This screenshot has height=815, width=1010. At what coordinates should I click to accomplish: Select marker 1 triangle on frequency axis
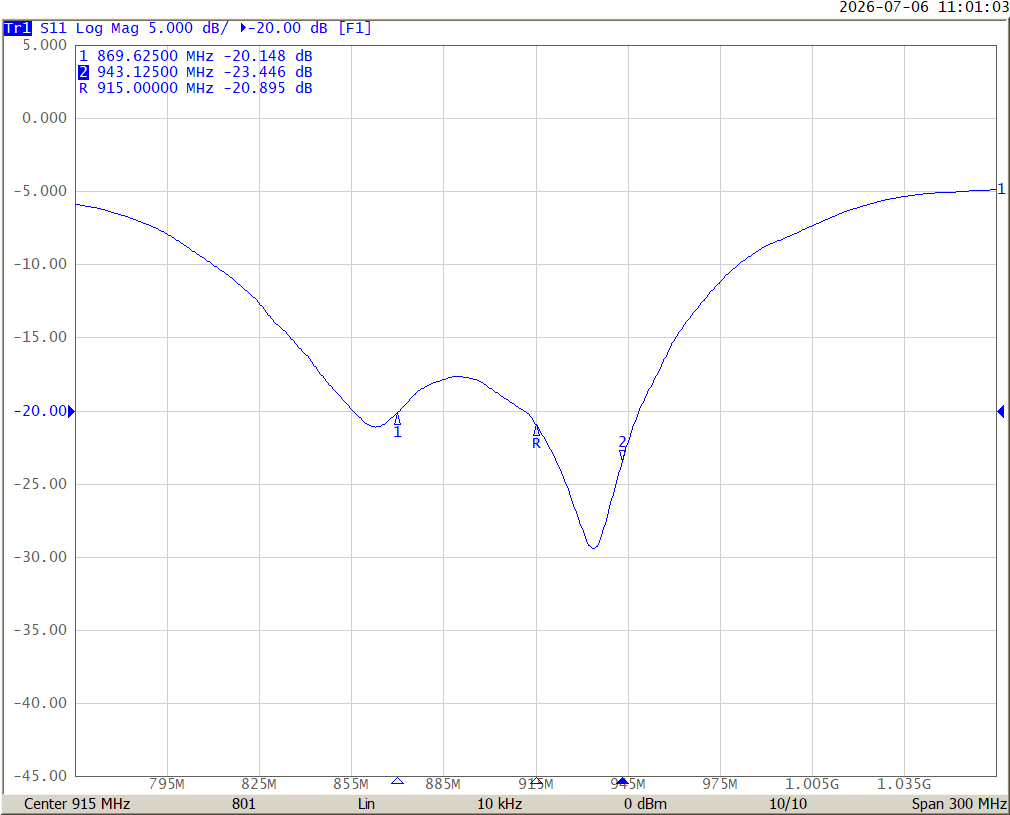pyautogui.click(x=397, y=781)
